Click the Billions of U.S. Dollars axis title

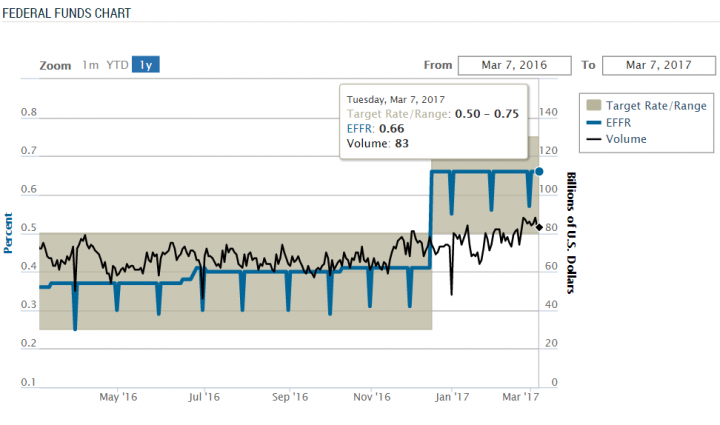pyautogui.click(x=571, y=233)
